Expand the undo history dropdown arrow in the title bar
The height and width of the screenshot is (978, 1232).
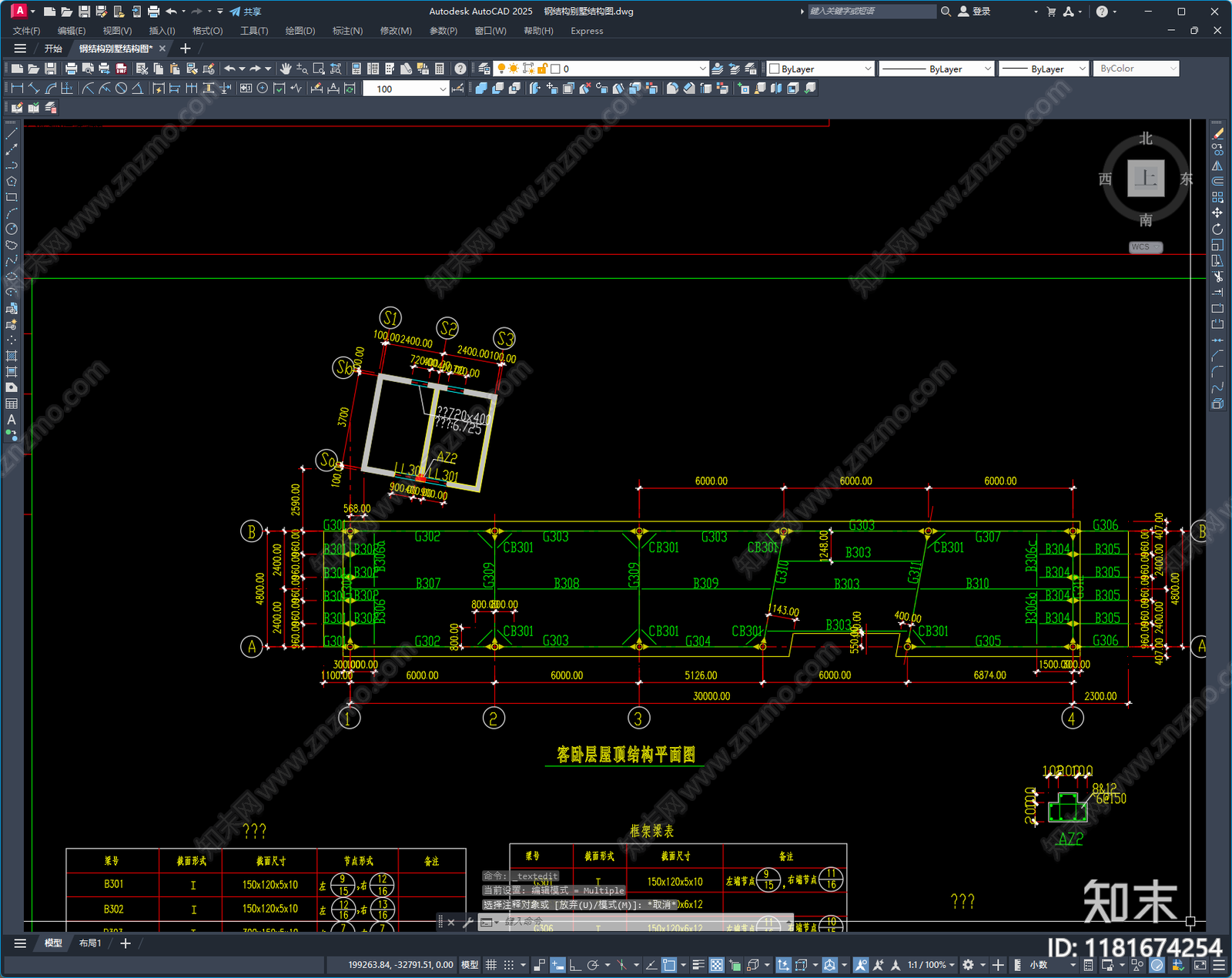click(x=183, y=12)
